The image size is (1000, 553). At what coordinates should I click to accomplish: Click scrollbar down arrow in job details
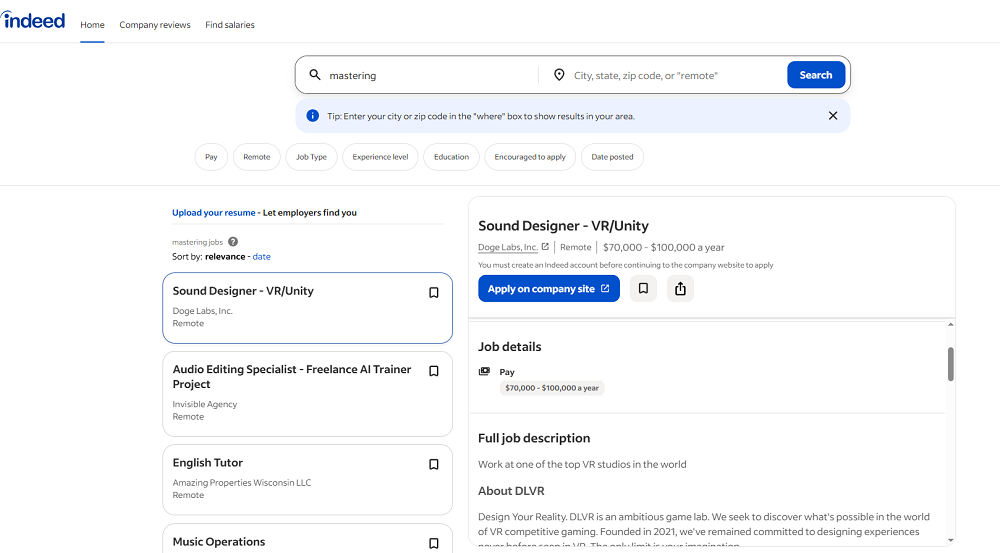click(950, 540)
